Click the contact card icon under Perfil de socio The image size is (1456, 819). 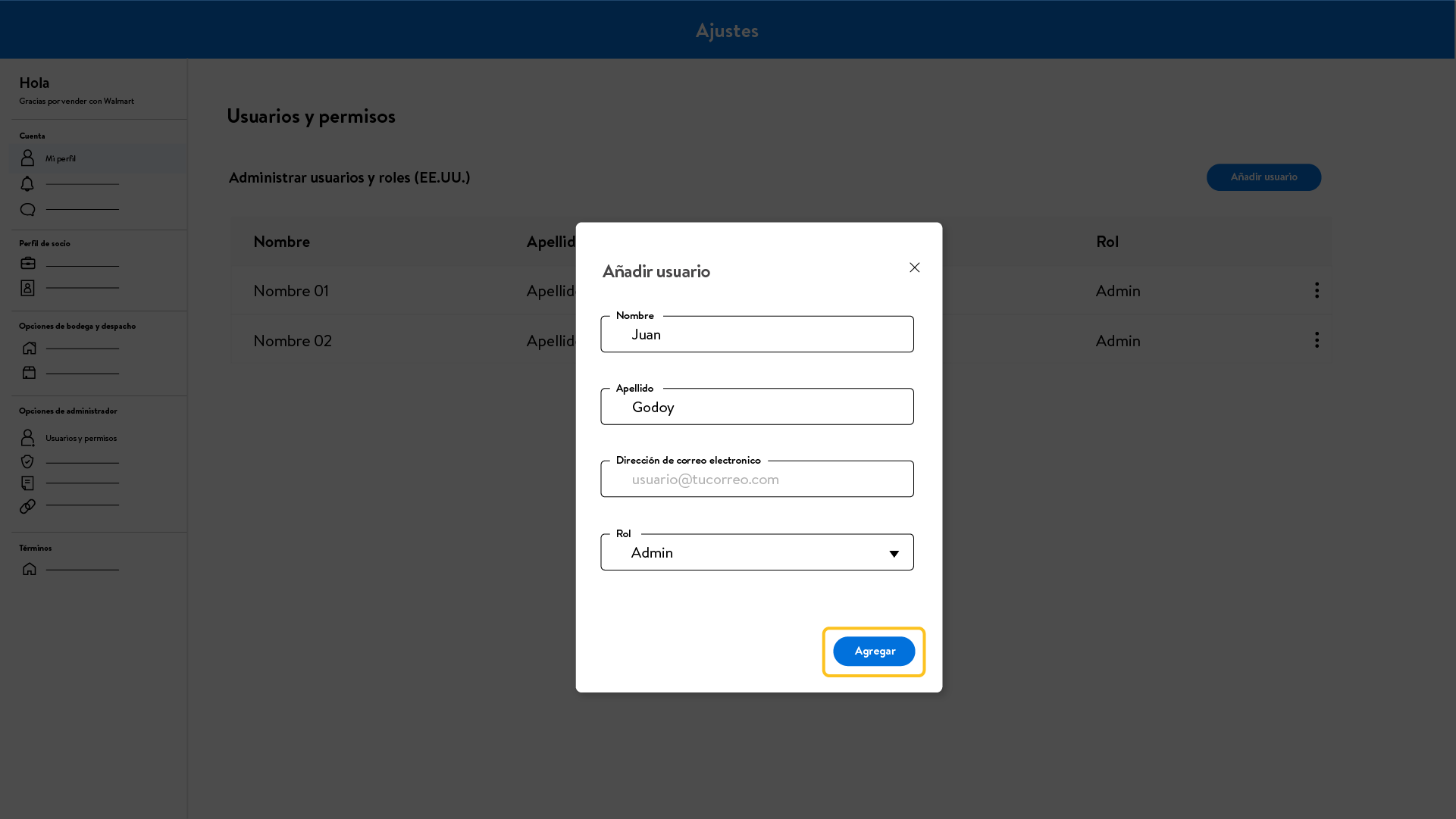coord(27,288)
